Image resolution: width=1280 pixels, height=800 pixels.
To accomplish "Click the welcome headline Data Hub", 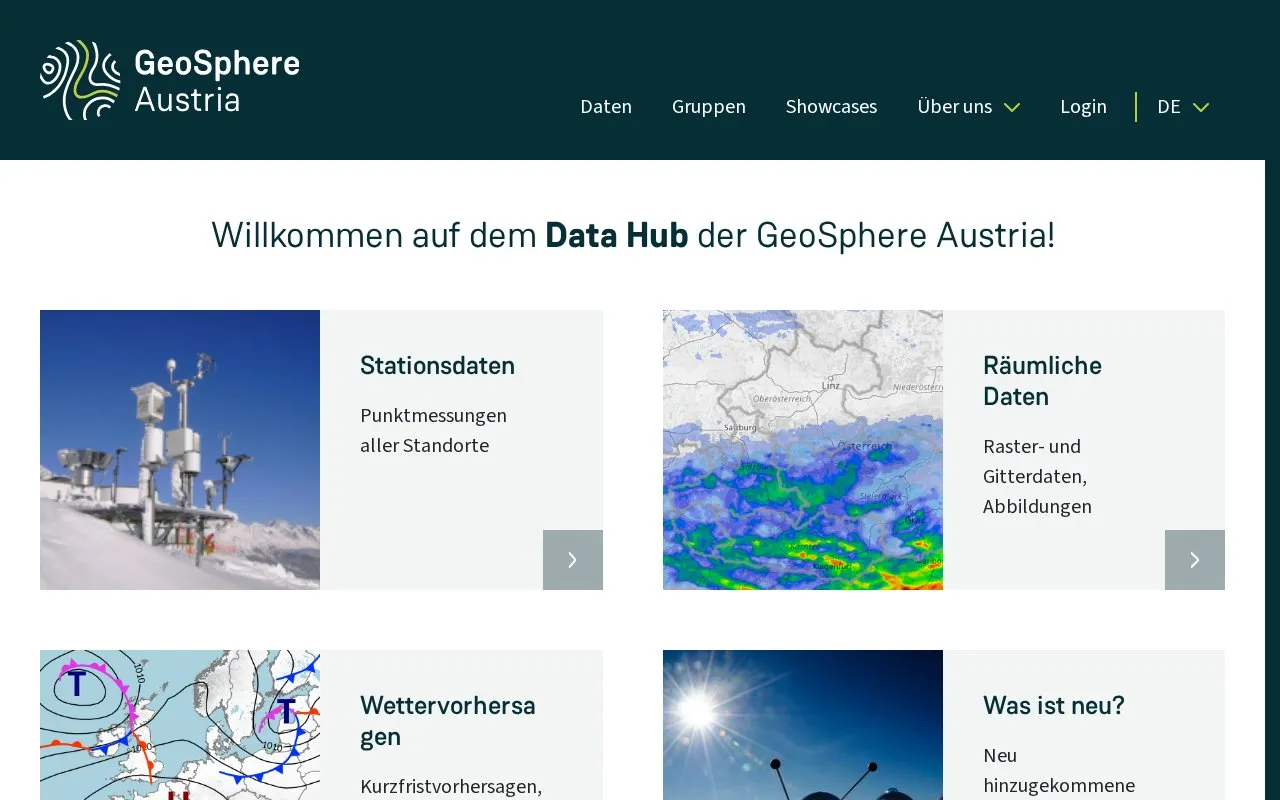I will pos(617,235).
